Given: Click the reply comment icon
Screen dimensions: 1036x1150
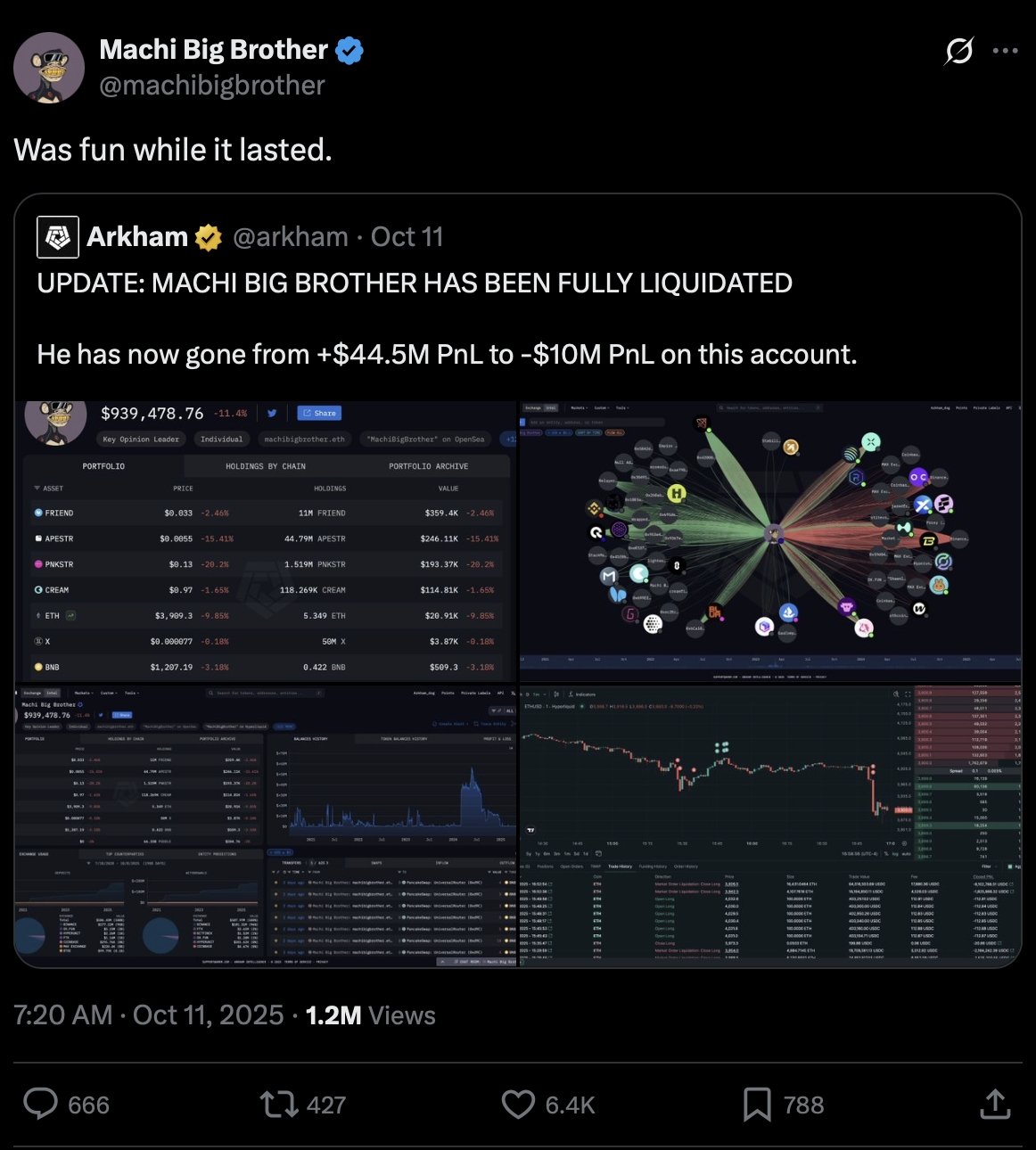Looking at the screenshot, I should point(40,1104).
